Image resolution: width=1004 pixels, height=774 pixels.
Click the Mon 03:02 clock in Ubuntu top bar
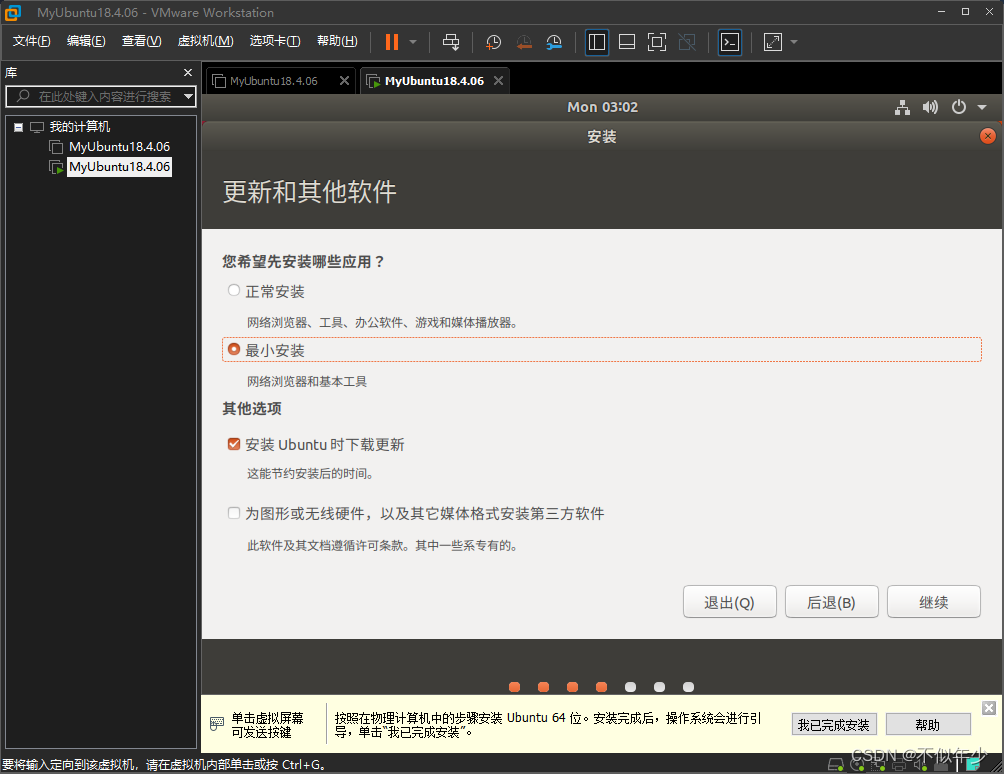[603, 108]
